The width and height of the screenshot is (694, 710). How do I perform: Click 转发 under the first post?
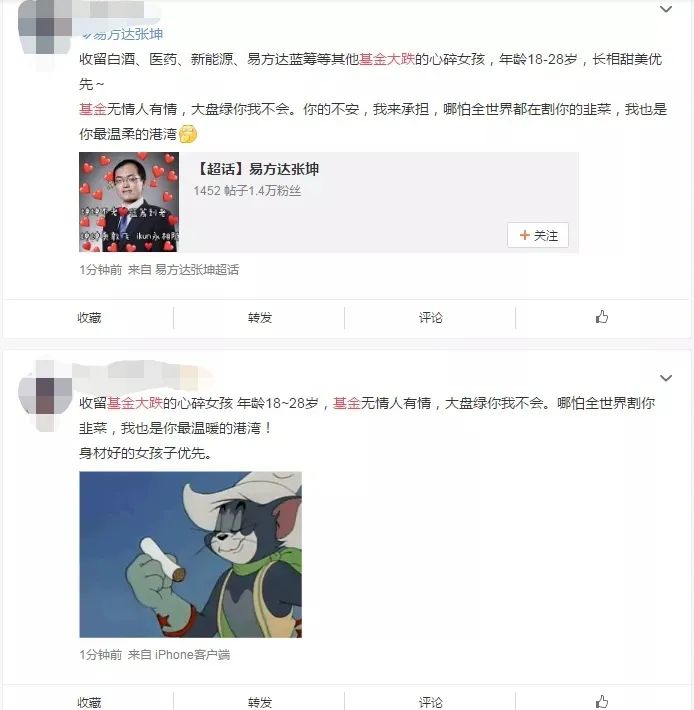click(x=260, y=317)
